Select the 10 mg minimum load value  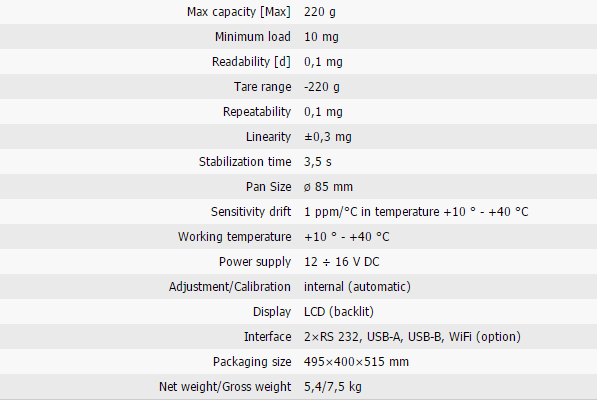coord(321,37)
